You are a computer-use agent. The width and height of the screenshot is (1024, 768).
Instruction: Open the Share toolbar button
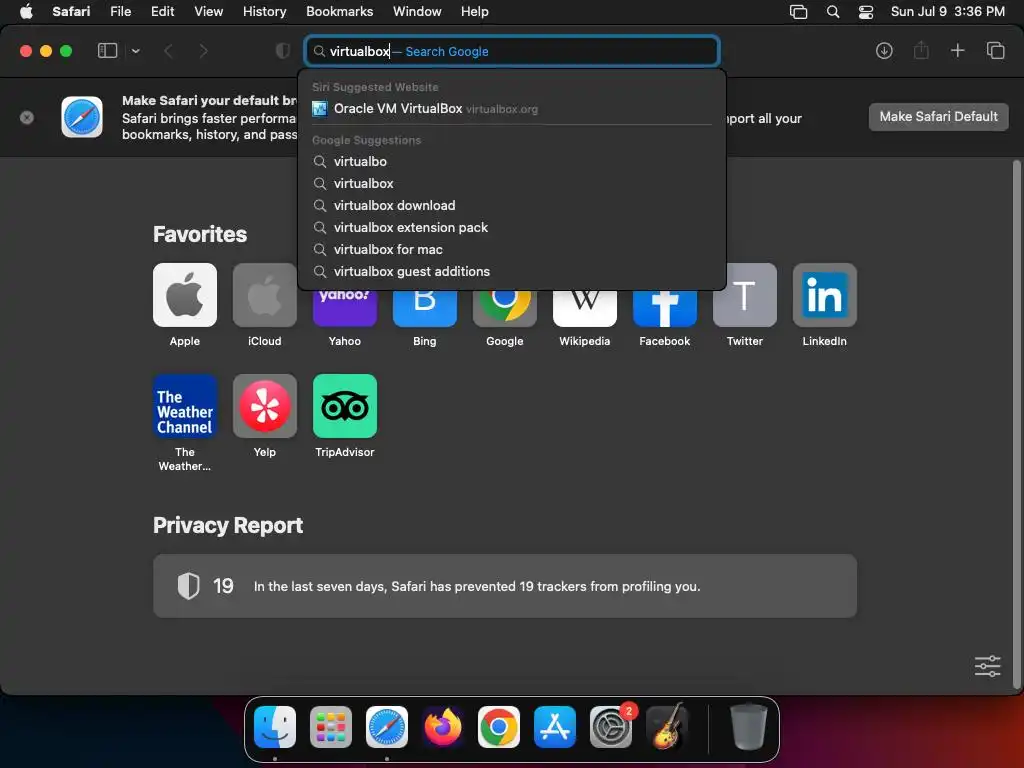[921, 50]
